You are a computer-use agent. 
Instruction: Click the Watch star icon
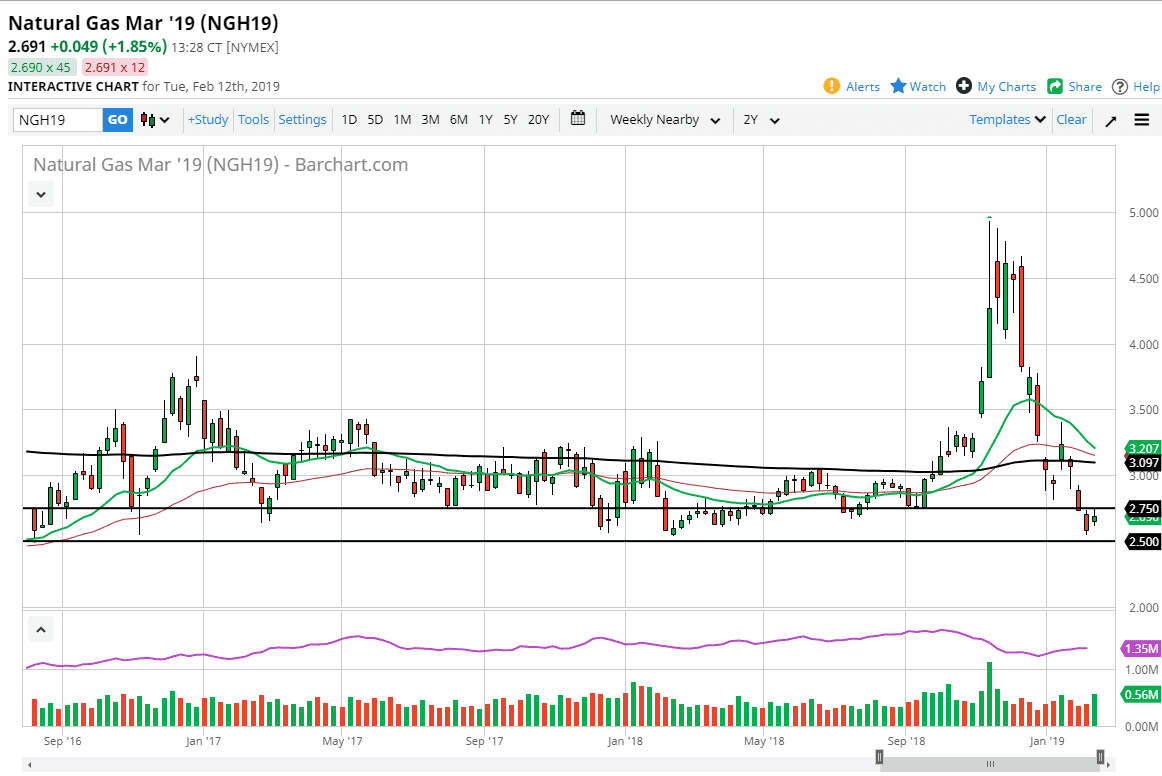coord(898,86)
